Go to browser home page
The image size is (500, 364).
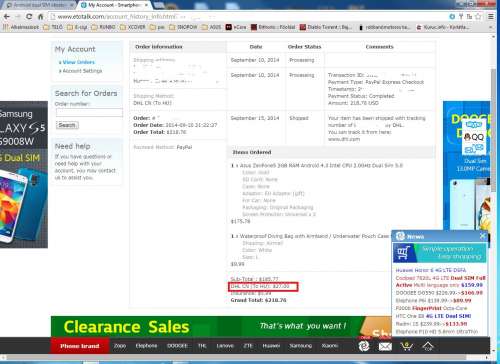[40, 16]
